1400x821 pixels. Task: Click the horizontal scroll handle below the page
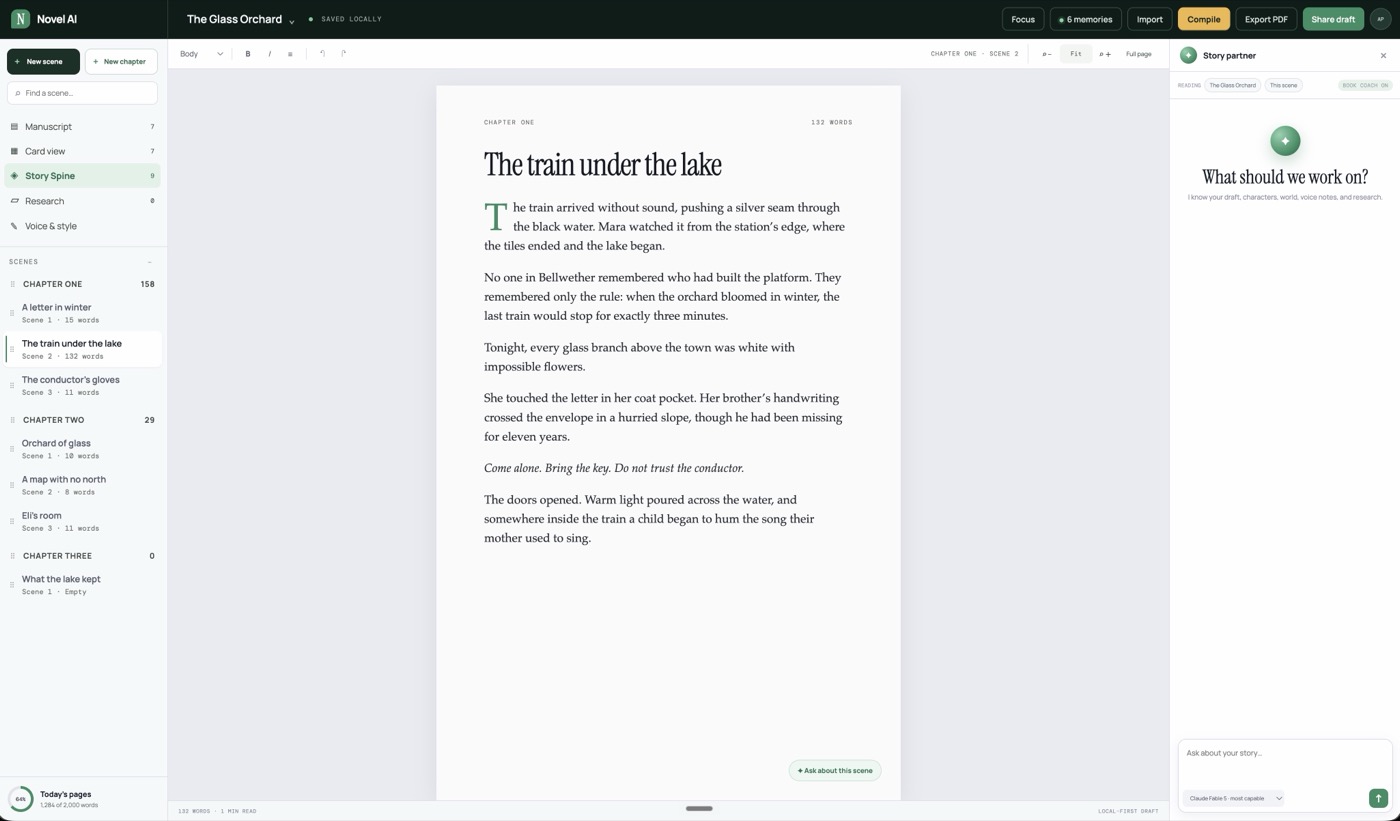click(699, 808)
